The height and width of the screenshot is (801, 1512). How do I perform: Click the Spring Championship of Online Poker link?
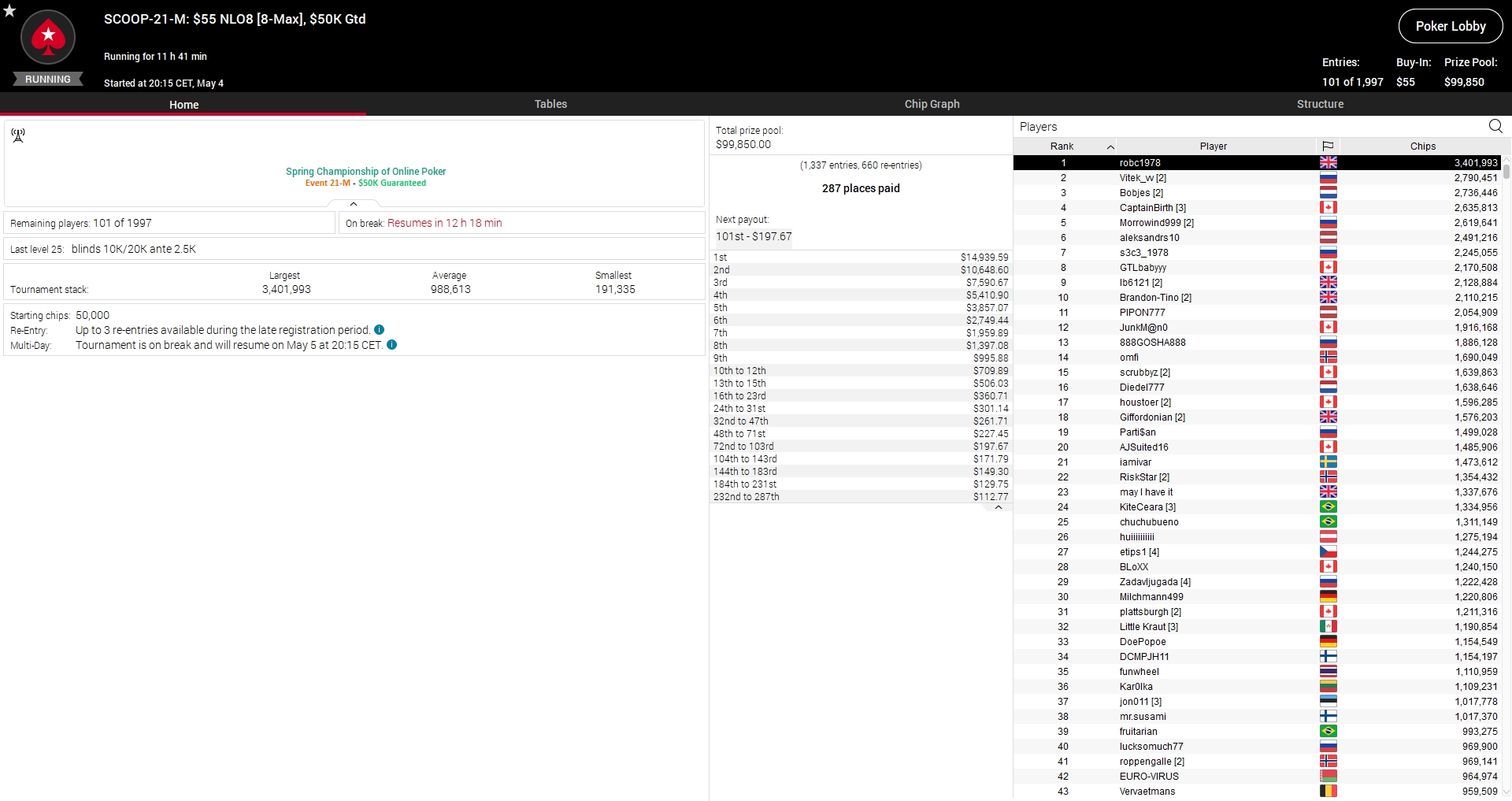pyautogui.click(x=365, y=171)
